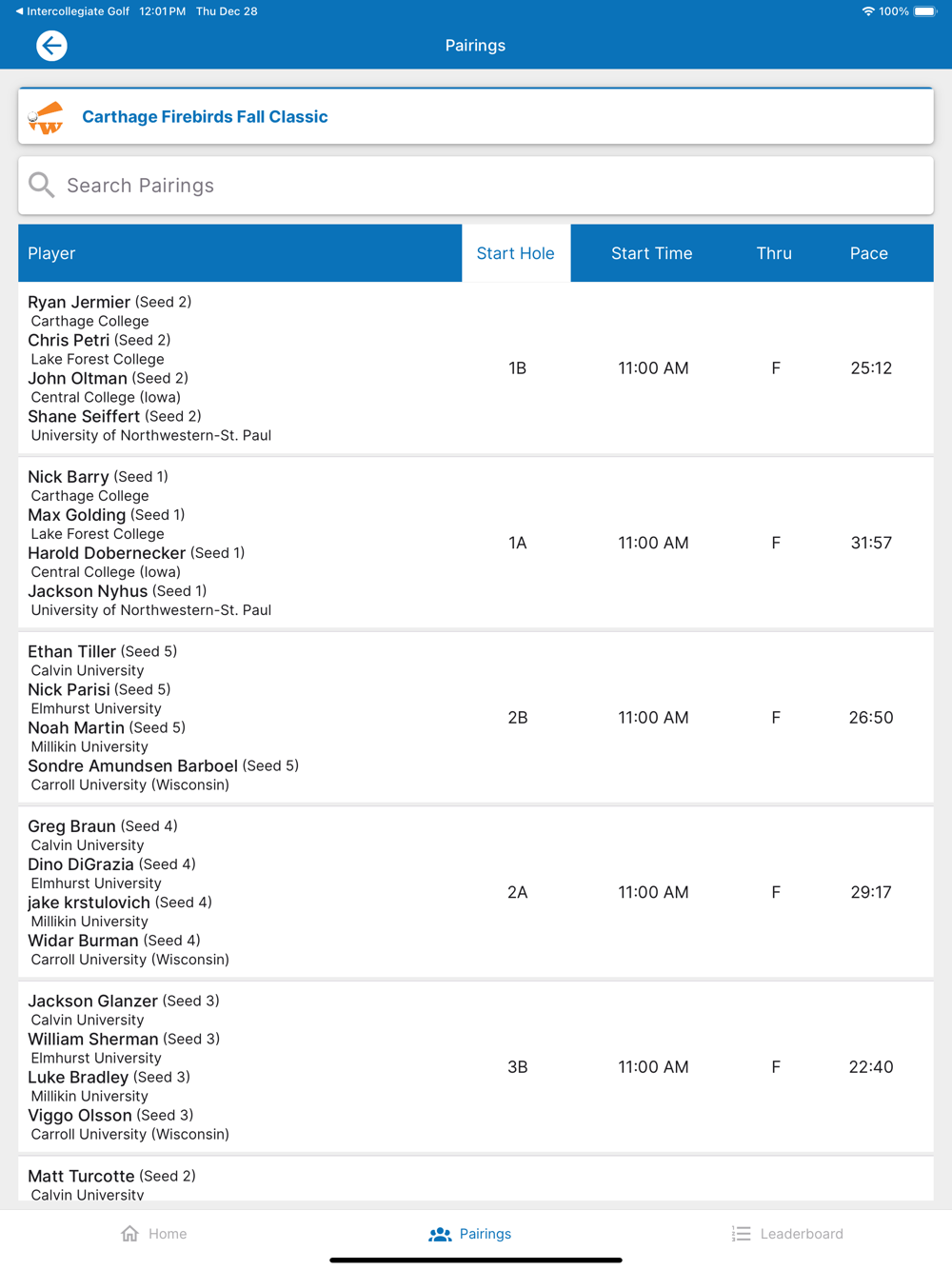Tap the back arrow button
Viewport: 952px width, 1270px height.
[51, 46]
